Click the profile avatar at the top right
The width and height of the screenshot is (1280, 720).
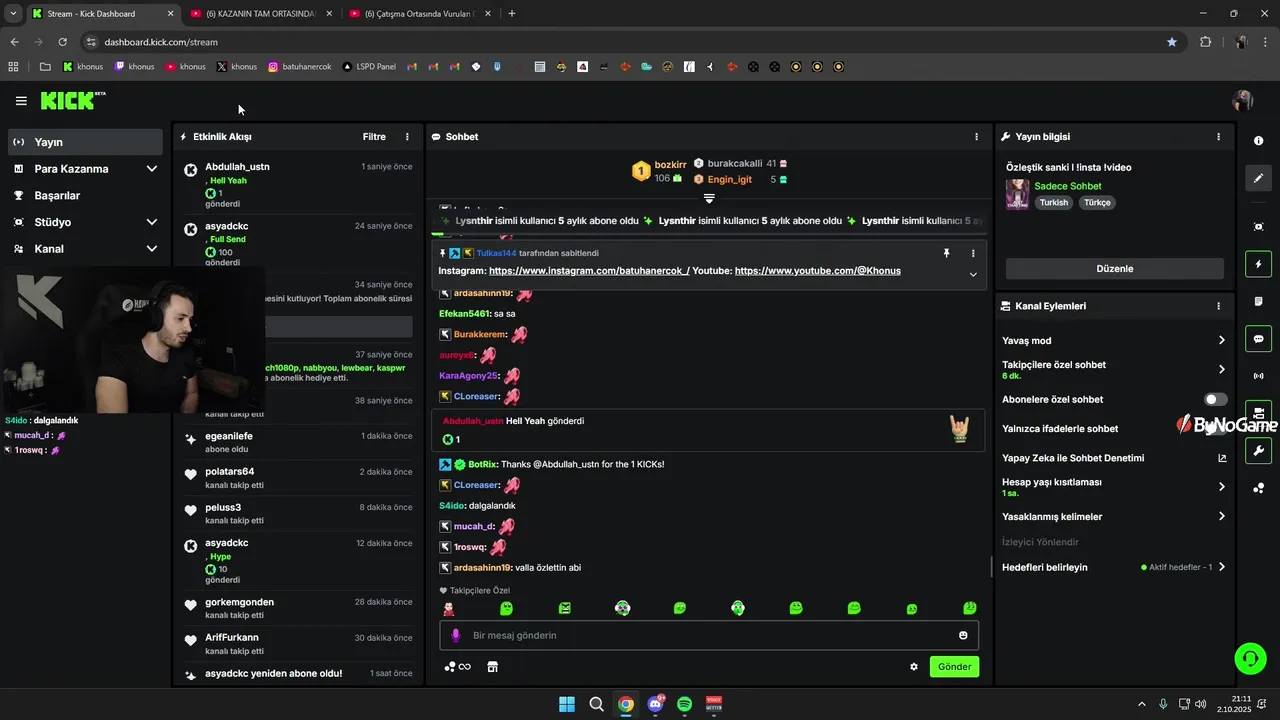(1243, 101)
